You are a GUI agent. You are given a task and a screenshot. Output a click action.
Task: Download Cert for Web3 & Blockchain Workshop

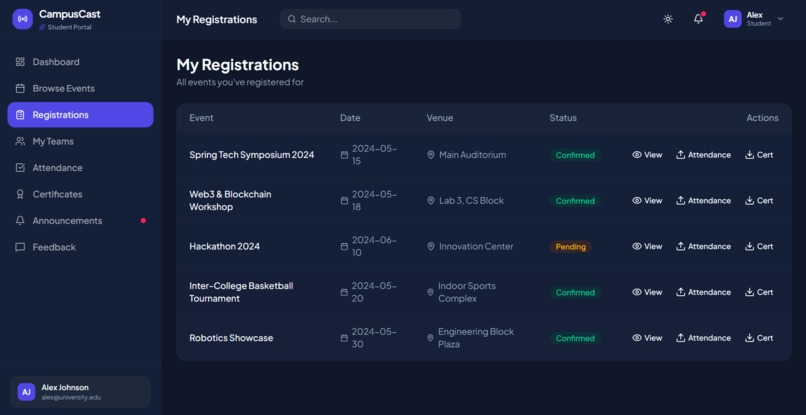coord(759,201)
